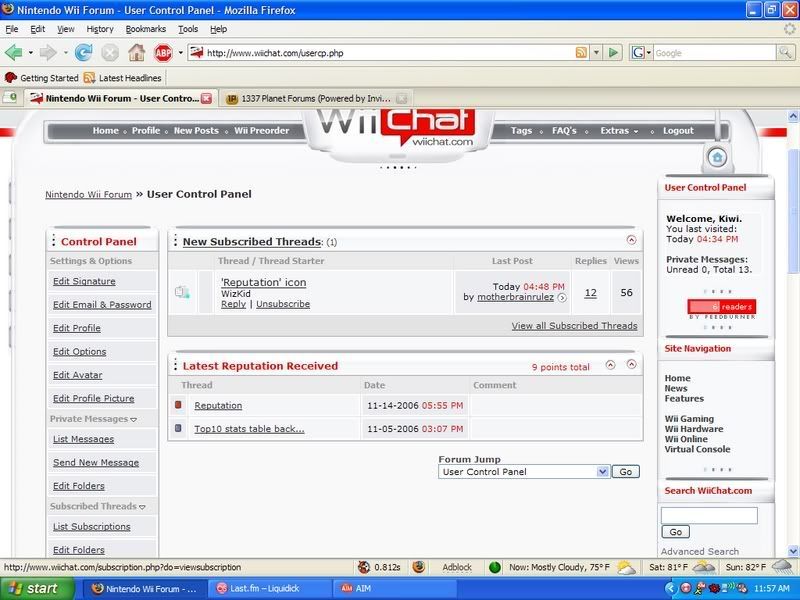
Task: Open the 'Reputation' icon thread link
Action: pyautogui.click(x=264, y=282)
